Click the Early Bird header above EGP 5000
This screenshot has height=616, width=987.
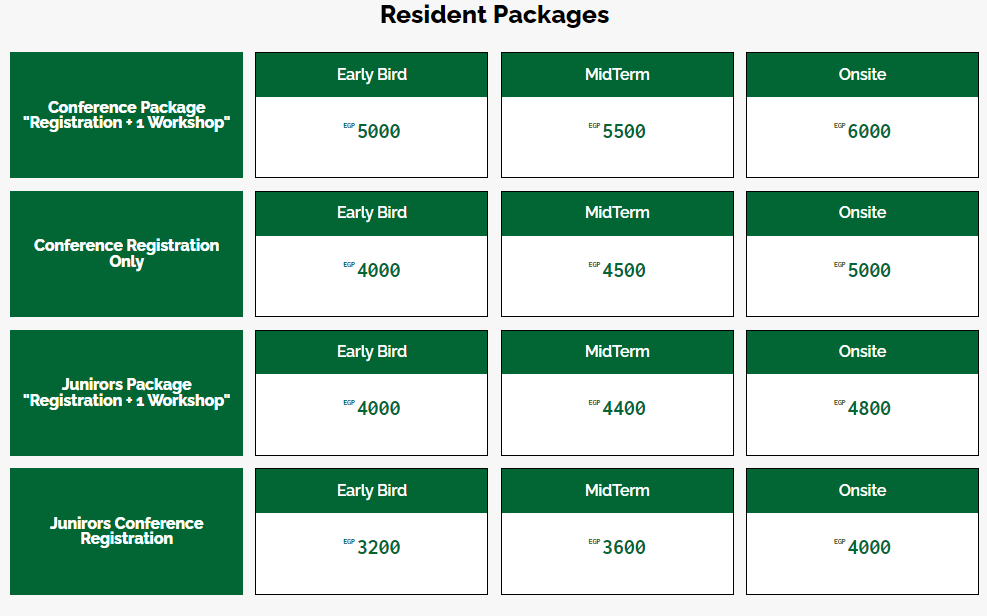371,75
